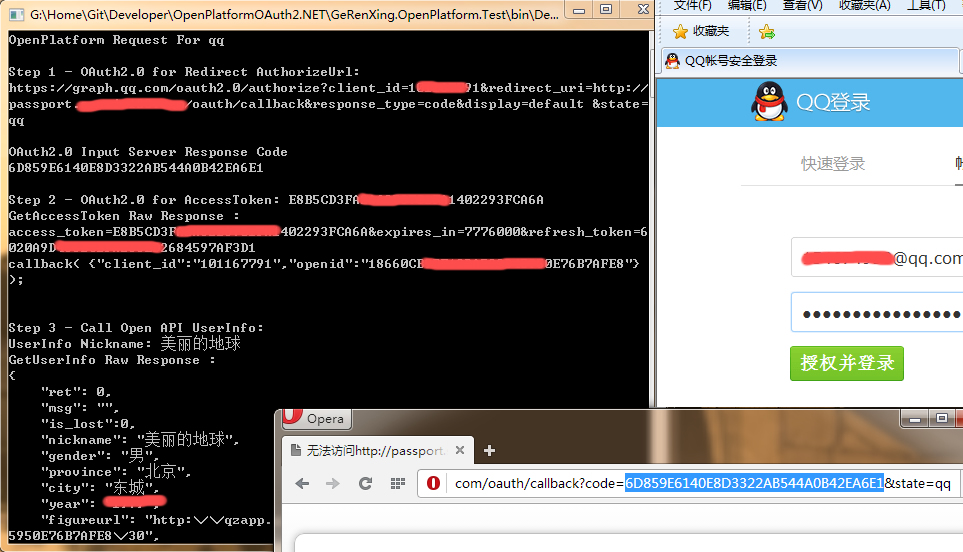Viewport: 963px width, 552px height.
Task: Click the "gender" line in JSON output
Action: 99,456
